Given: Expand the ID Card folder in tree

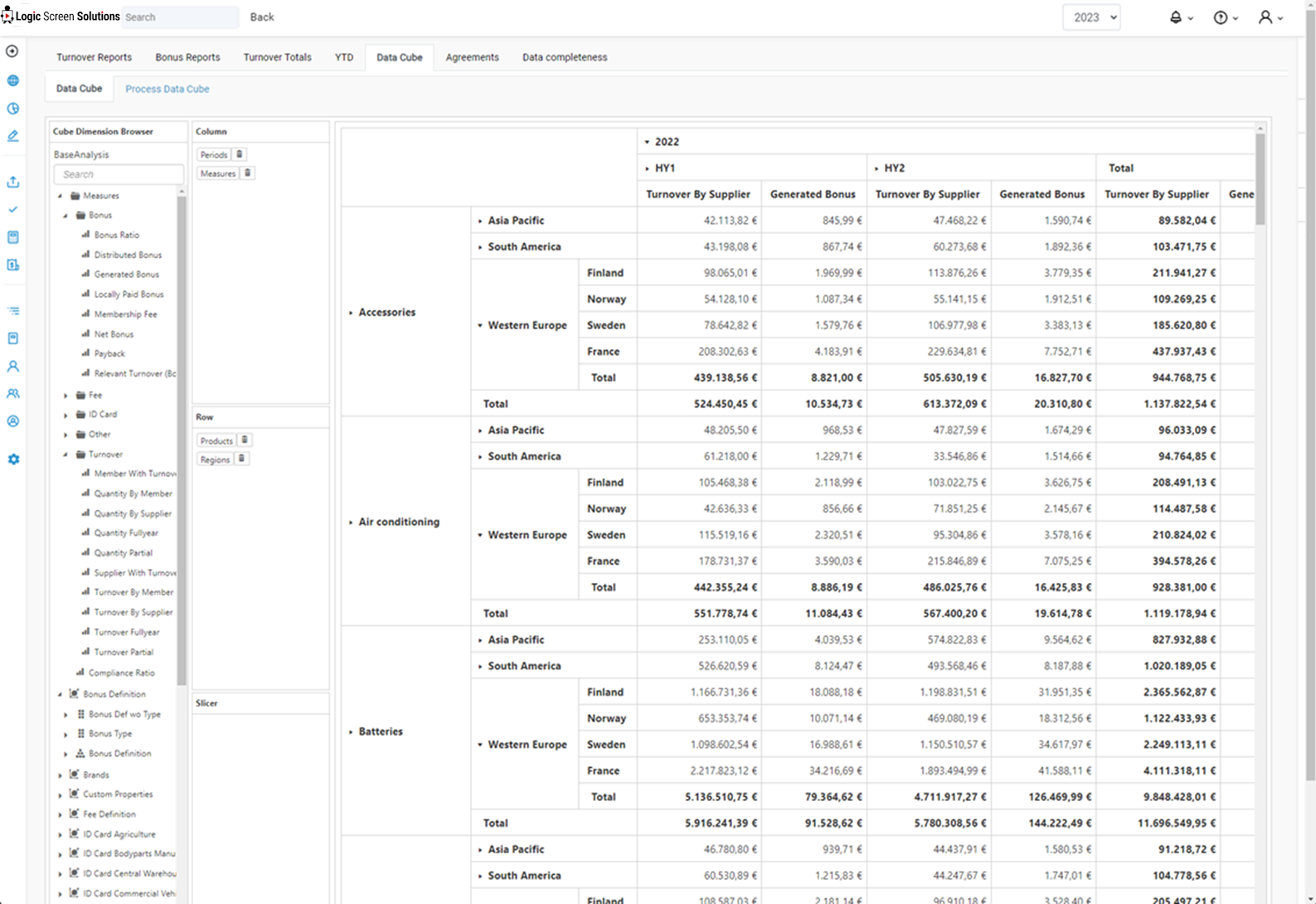Looking at the screenshot, I should click(66, 415).
